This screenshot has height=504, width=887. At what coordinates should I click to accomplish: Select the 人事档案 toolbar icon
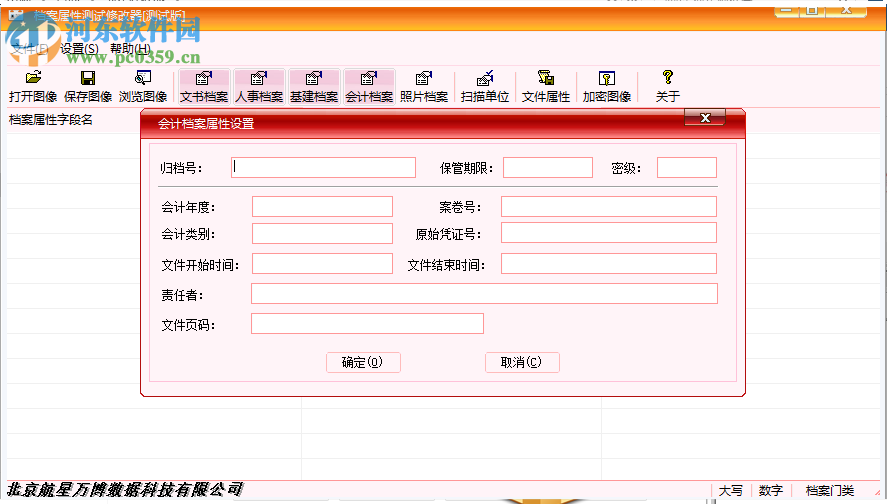[259, 87]
